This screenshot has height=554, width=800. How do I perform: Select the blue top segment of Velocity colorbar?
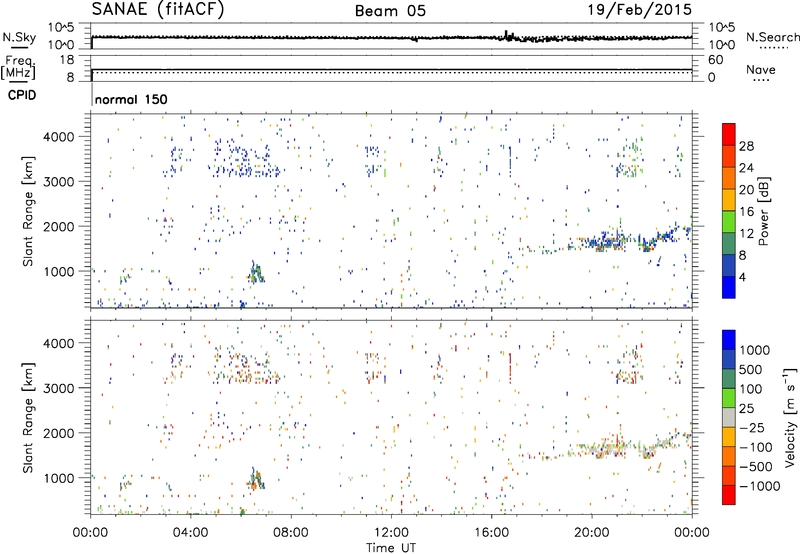coord(729,340)
